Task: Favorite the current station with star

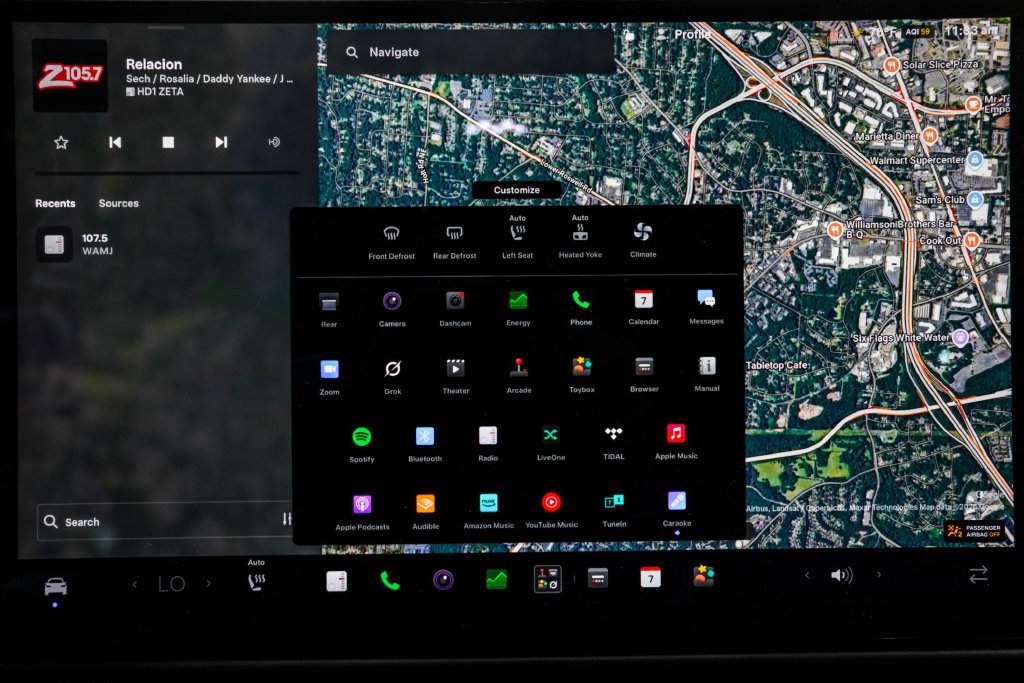Action: 61,142
